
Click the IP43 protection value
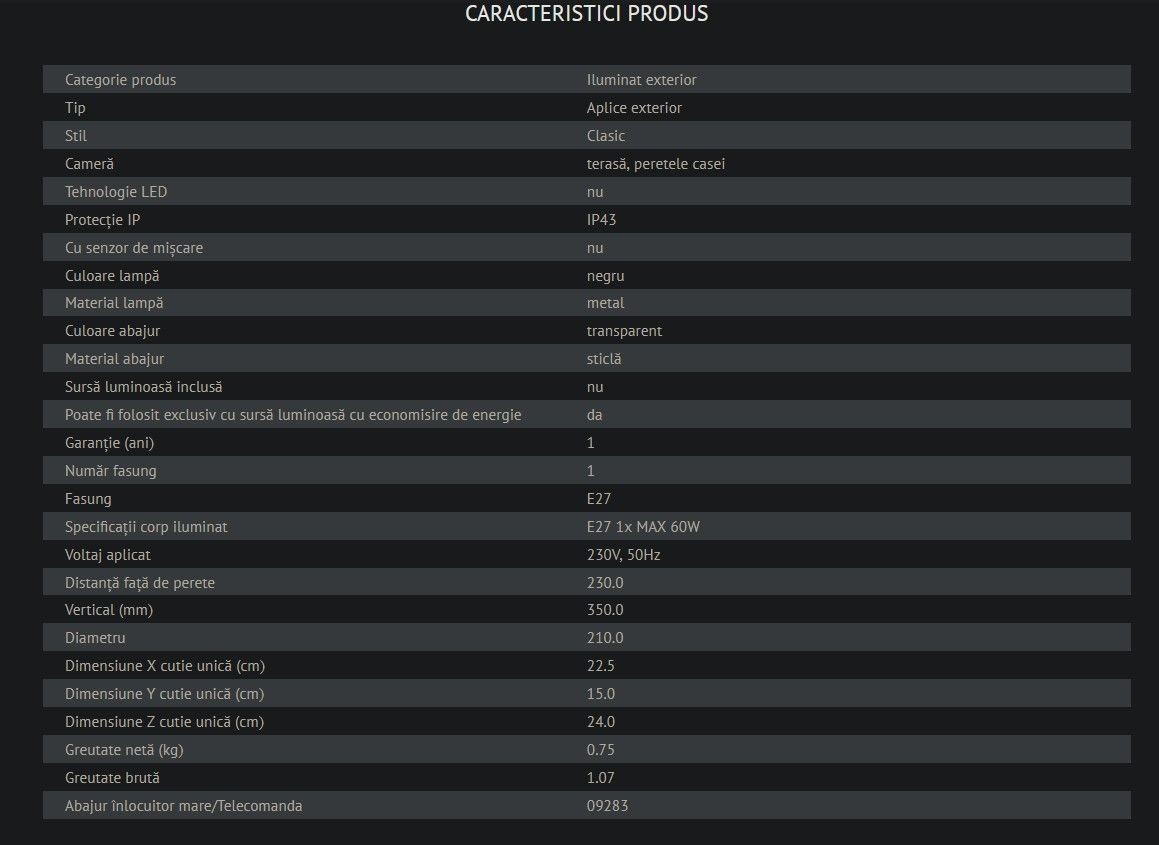coord(602,220)
